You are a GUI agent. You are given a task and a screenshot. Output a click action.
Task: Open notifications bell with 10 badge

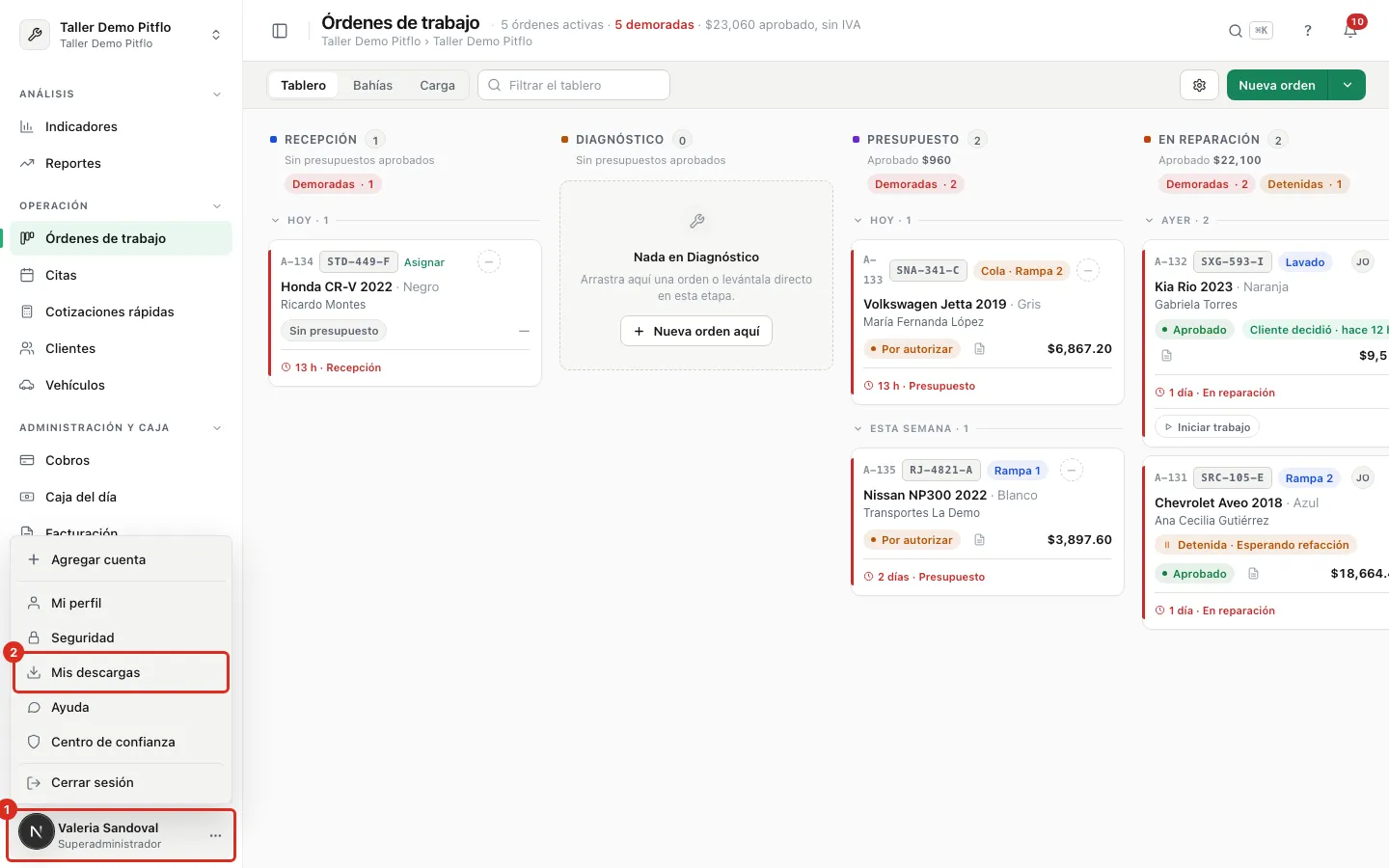[1350, 31]
